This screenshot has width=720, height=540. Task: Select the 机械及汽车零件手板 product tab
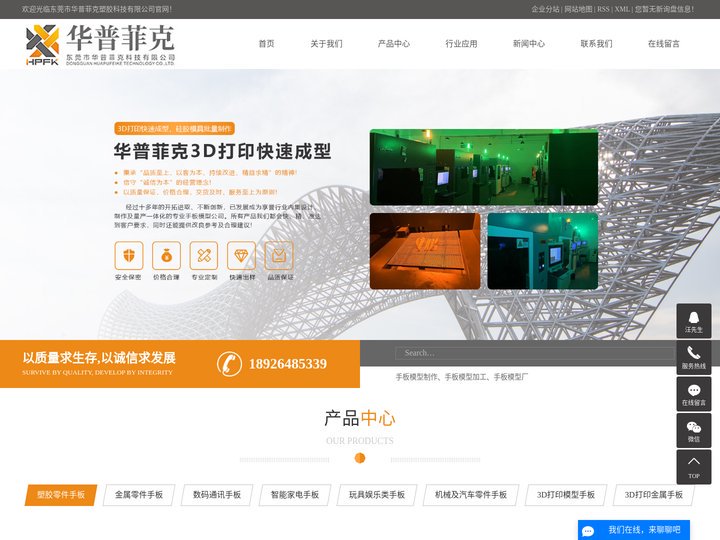click(x=471, y=495)
